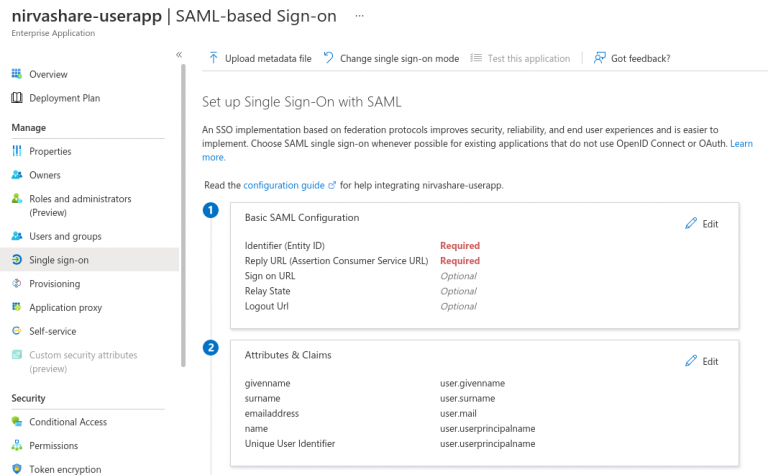
Task: Click Test this application
Action: [521, 58]
